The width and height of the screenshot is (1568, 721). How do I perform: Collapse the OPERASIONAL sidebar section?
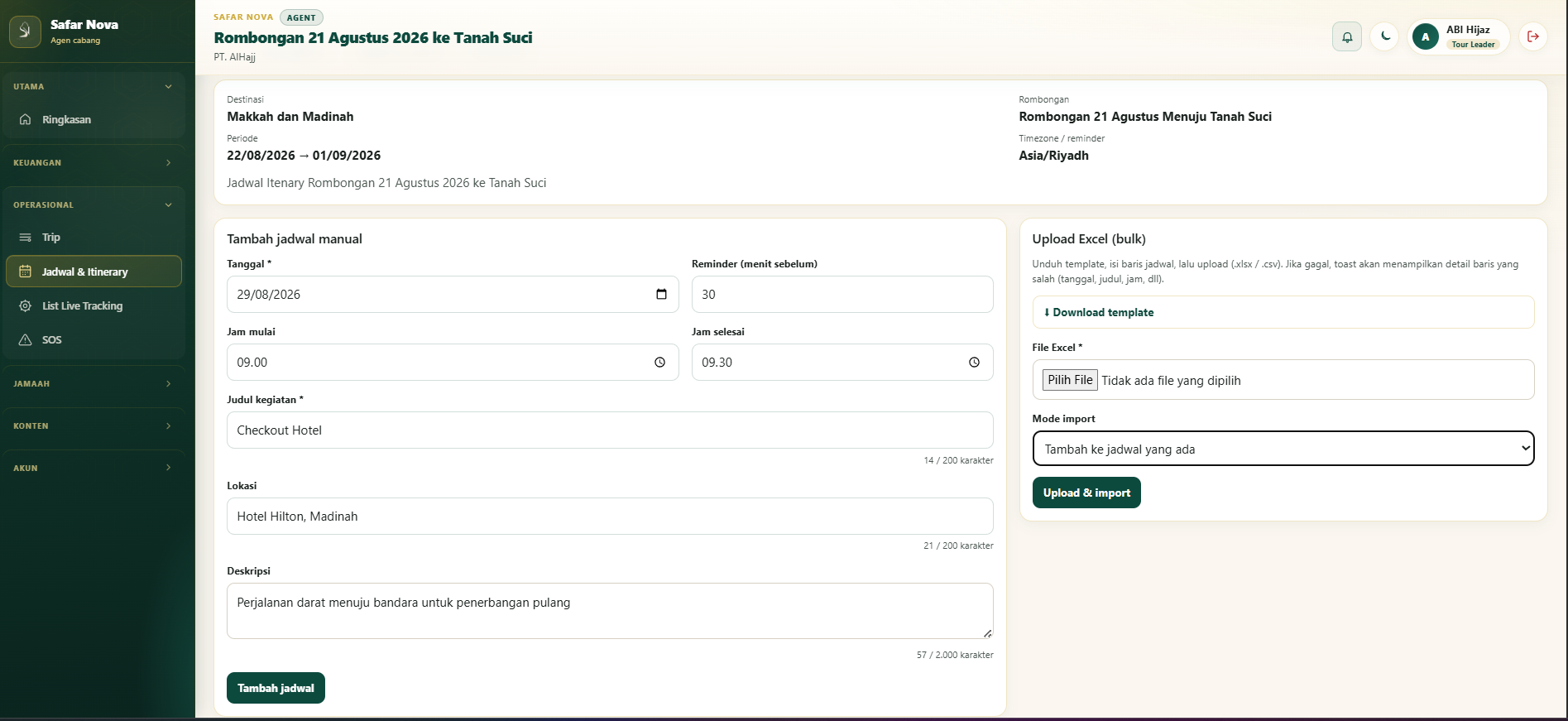[94, 205]
